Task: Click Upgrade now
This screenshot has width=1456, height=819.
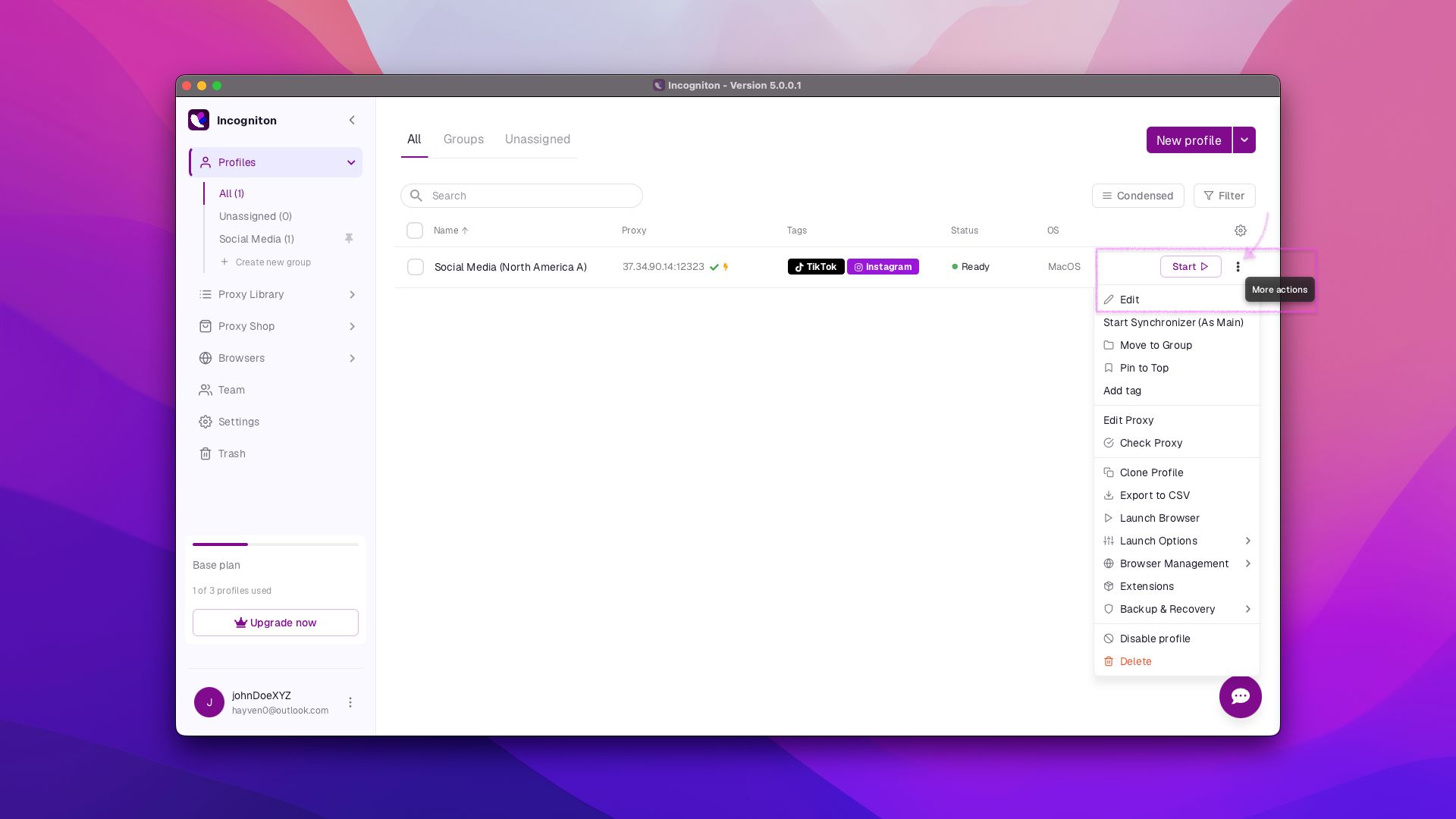Action: click(275, 623)
